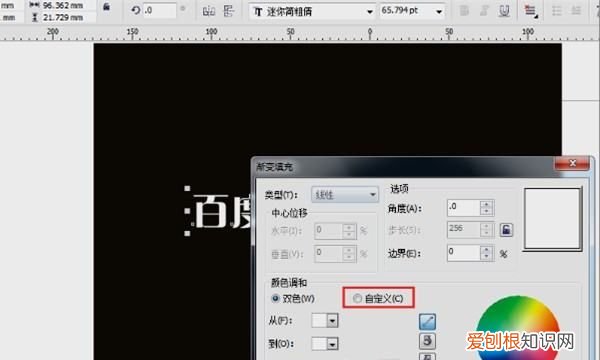
Task: Click the 水平(I) offset stepper
Action: coord(349,231)
